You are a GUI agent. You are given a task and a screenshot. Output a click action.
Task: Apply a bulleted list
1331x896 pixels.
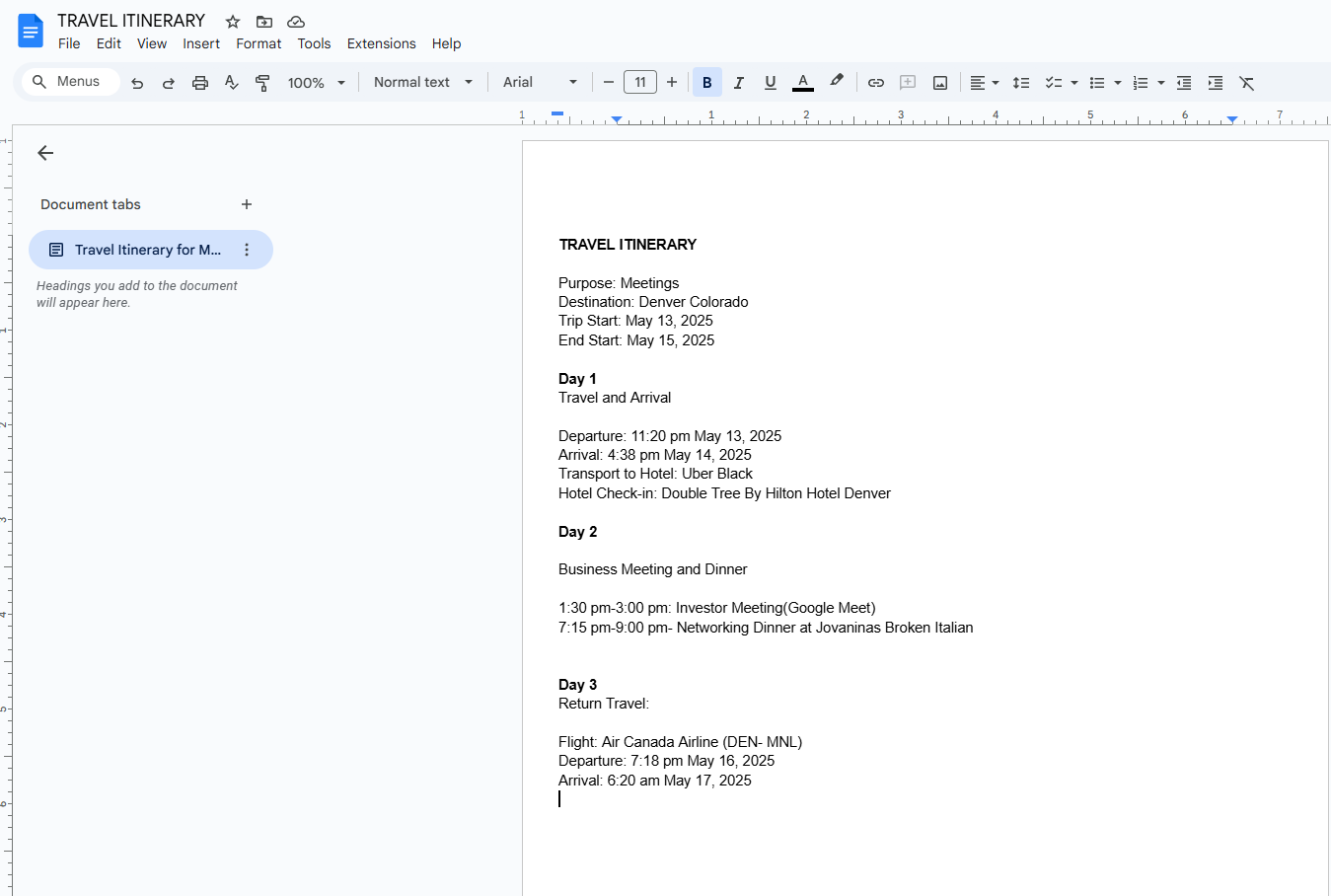(1097, 83)
